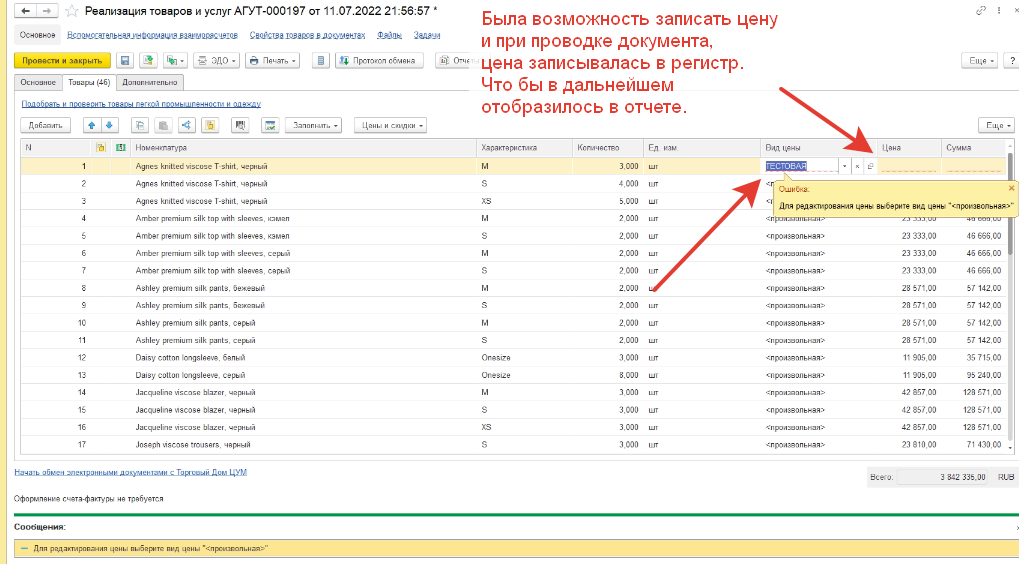The image size is (1019, 564).
Task: Expand the Заполнить dropdown
Action: (x=314, y=125)
